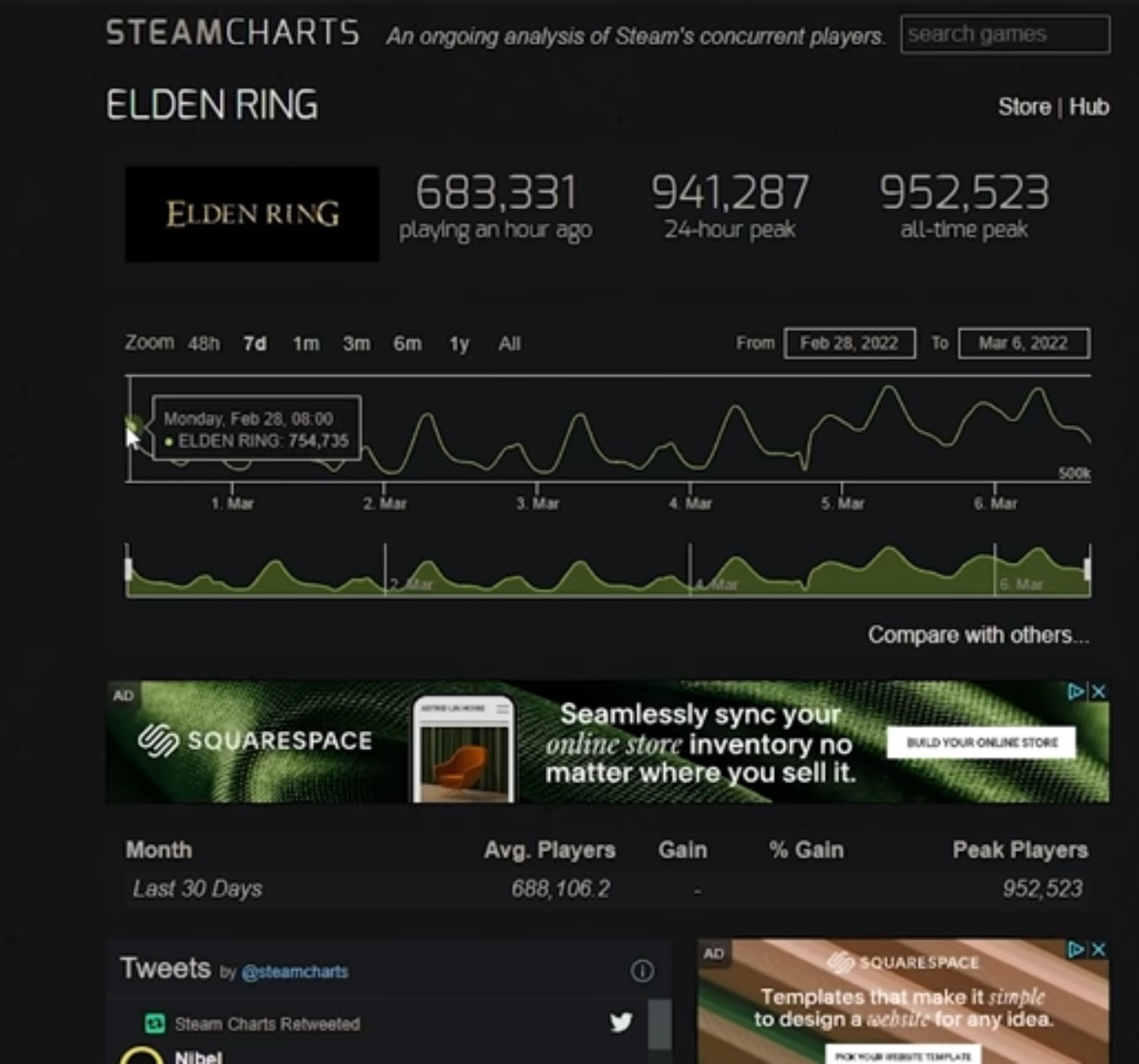Open AdChoices icon on banner ad
Viewport: 1139px width, 1064px height.
(x=1077, y=691)
